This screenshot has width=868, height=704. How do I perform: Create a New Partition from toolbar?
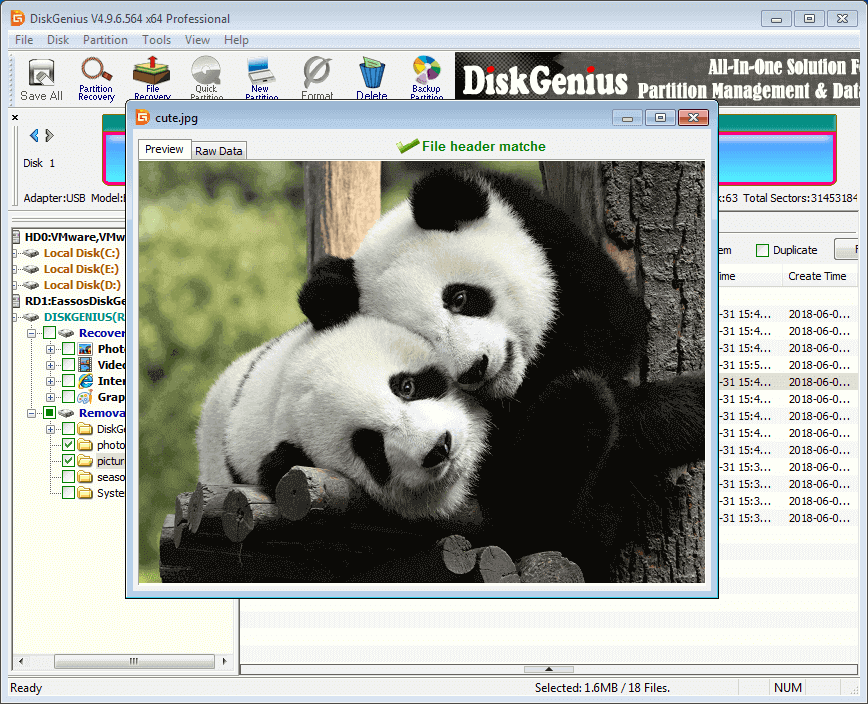261,78
